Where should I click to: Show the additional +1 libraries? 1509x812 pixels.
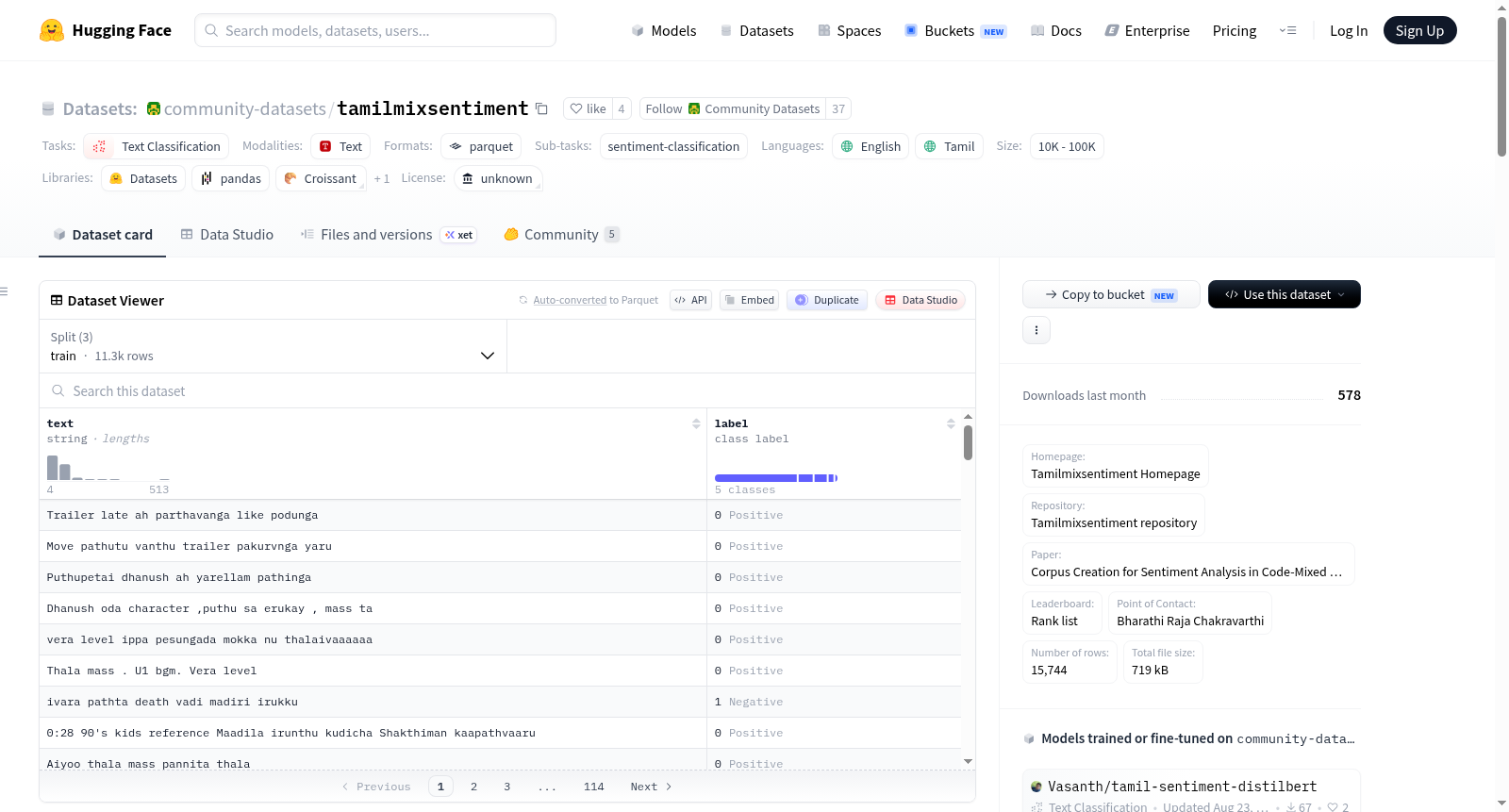click(x=382, y=178)
